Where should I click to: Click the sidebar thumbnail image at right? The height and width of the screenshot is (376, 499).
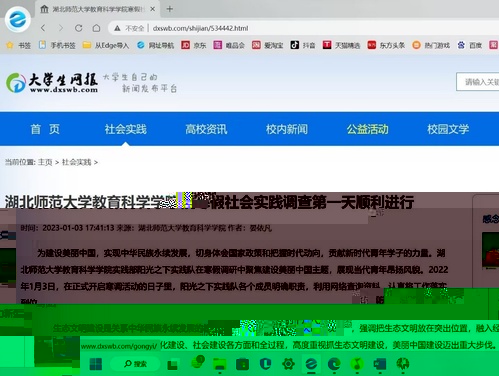coord(490,251)
